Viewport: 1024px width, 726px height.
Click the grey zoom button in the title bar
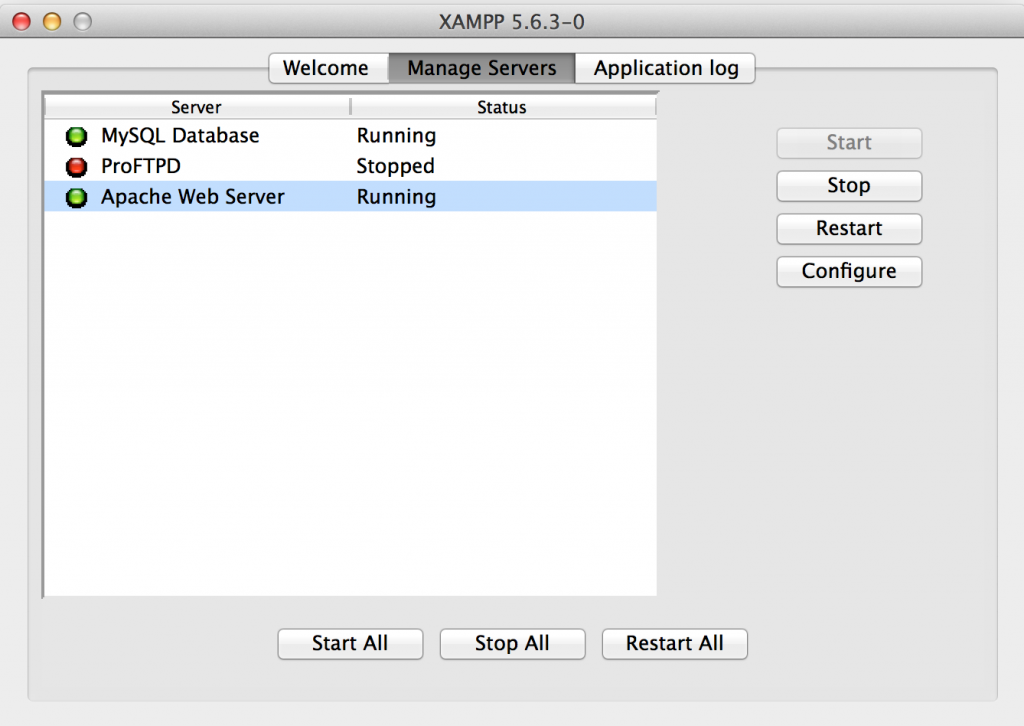click(x=82, y=22)
